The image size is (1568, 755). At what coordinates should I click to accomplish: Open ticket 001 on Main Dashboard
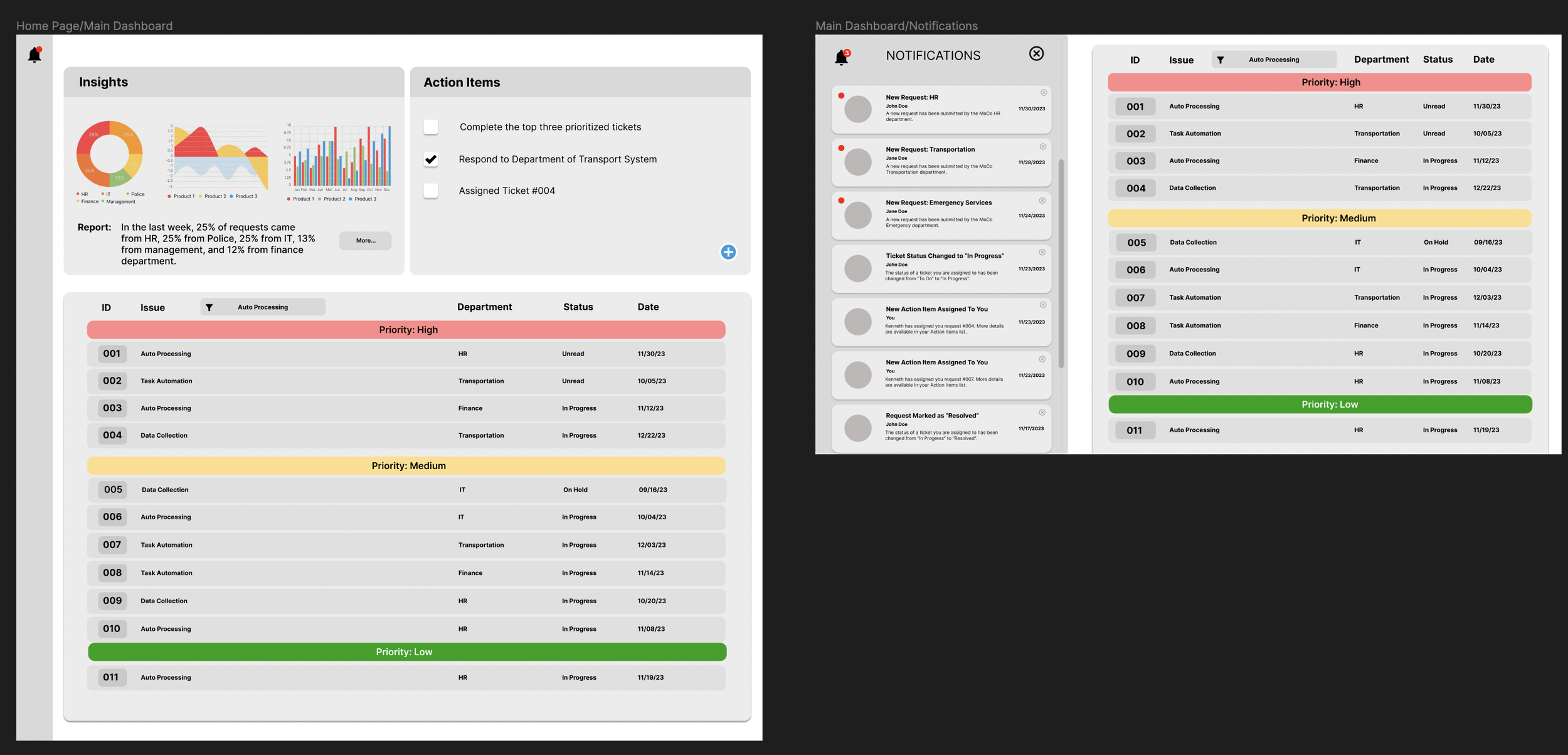406,354
